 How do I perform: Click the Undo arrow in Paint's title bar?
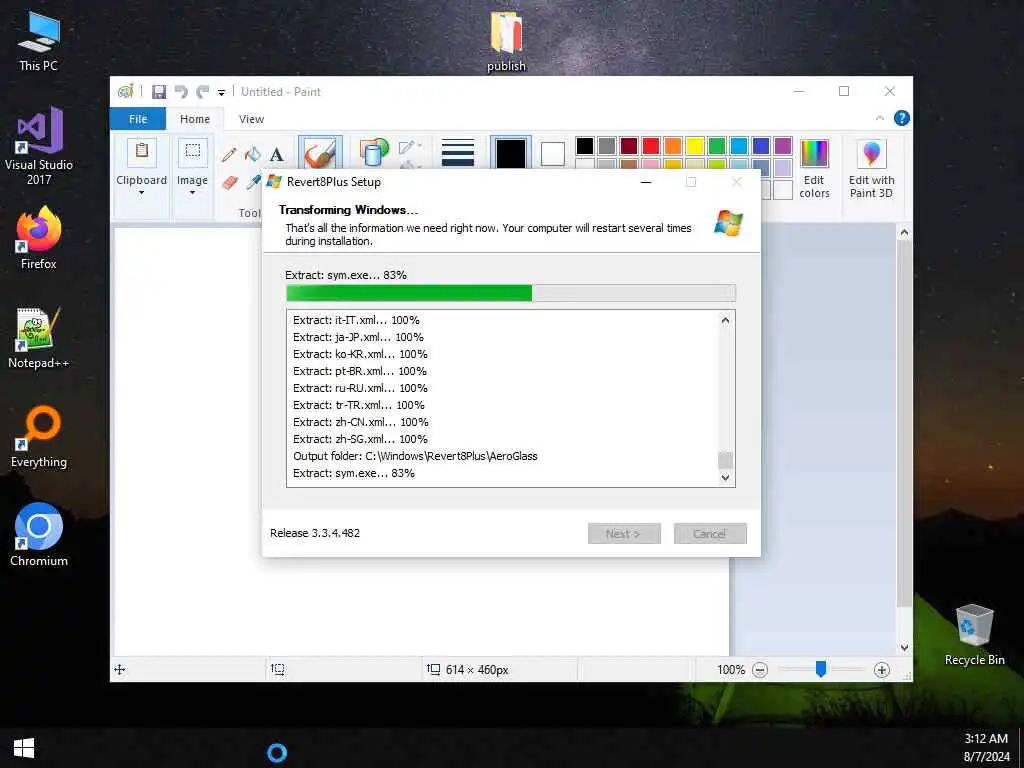pos(181,92)
